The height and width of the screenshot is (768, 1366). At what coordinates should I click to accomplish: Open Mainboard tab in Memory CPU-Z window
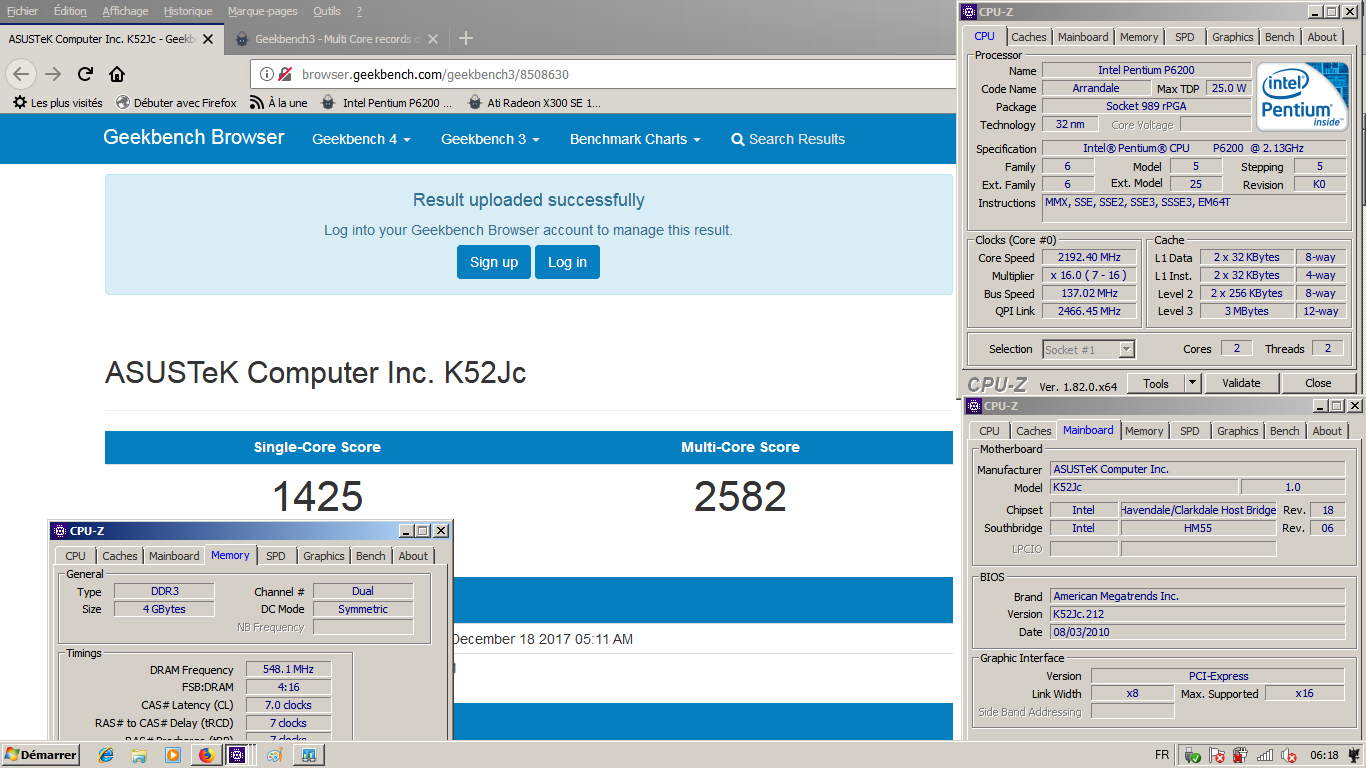coord(174,556)
